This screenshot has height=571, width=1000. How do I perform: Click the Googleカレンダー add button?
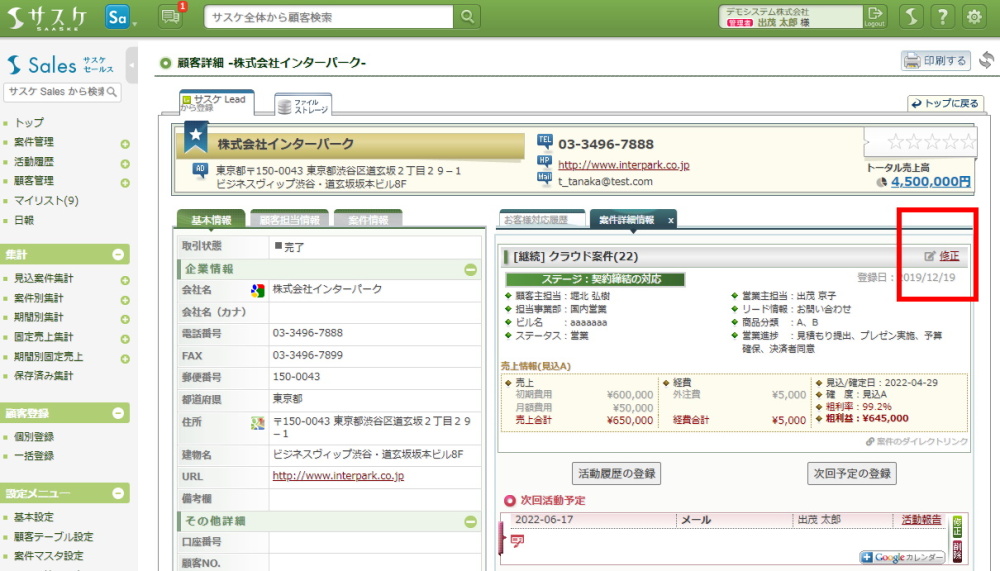pyautogui.click(x=901, y=557)
